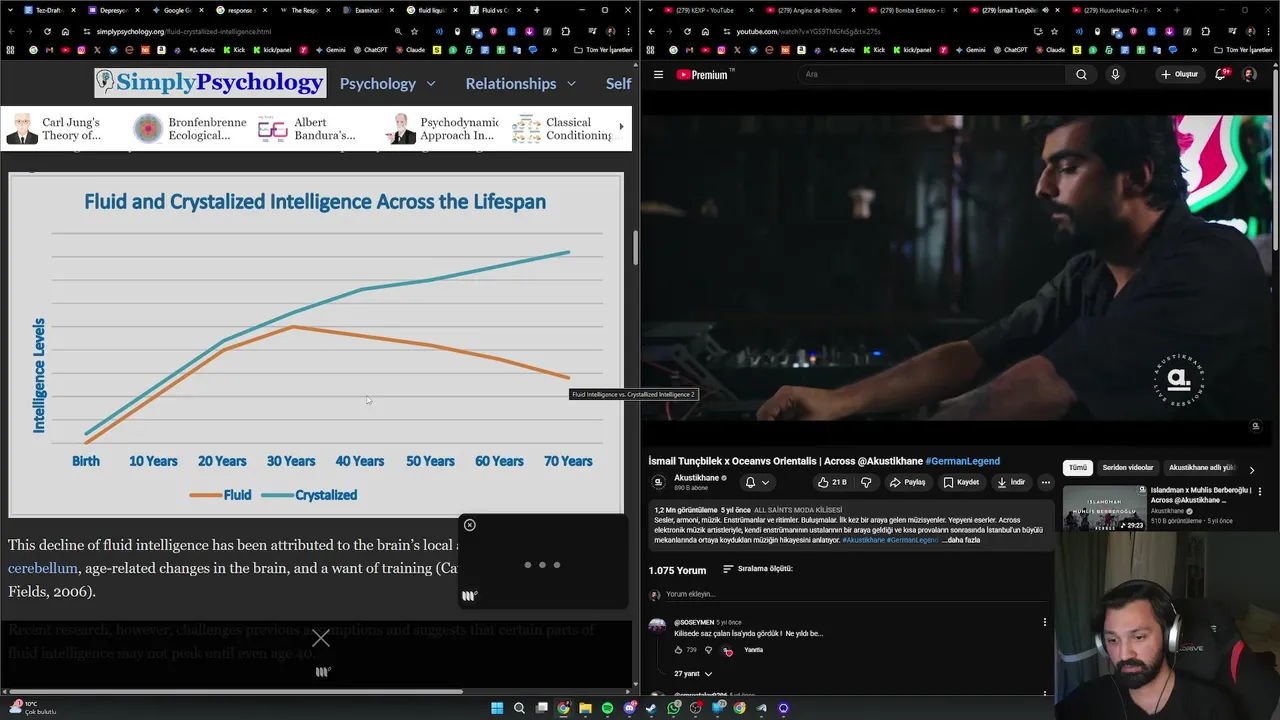Open Steam from the taskbar
This screenshot has height=720, width=1280.
(x=651, y=708)
